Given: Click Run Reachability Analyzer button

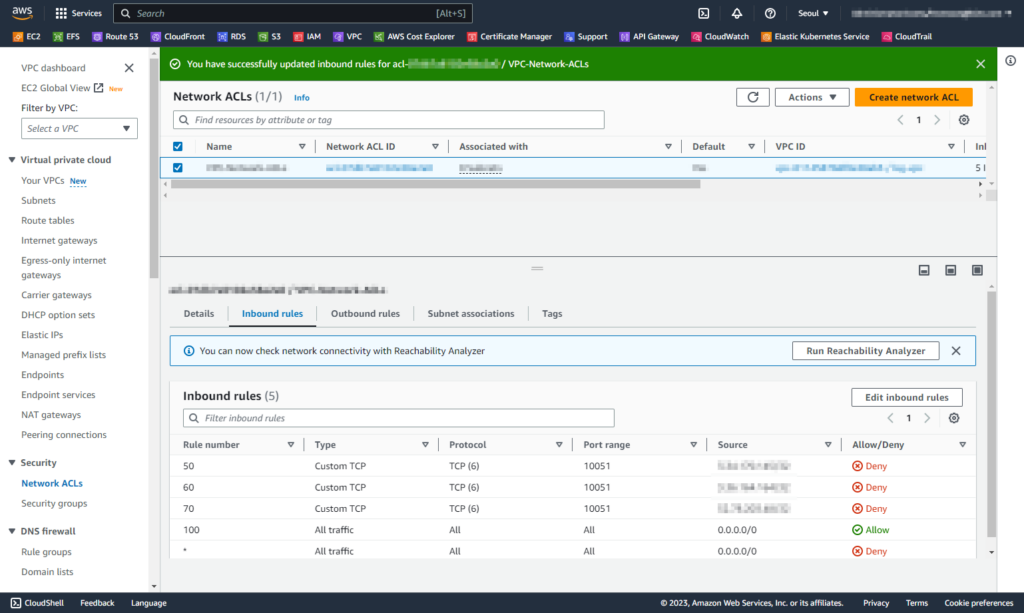Looking at the screenshot, I should pos(865,351).
